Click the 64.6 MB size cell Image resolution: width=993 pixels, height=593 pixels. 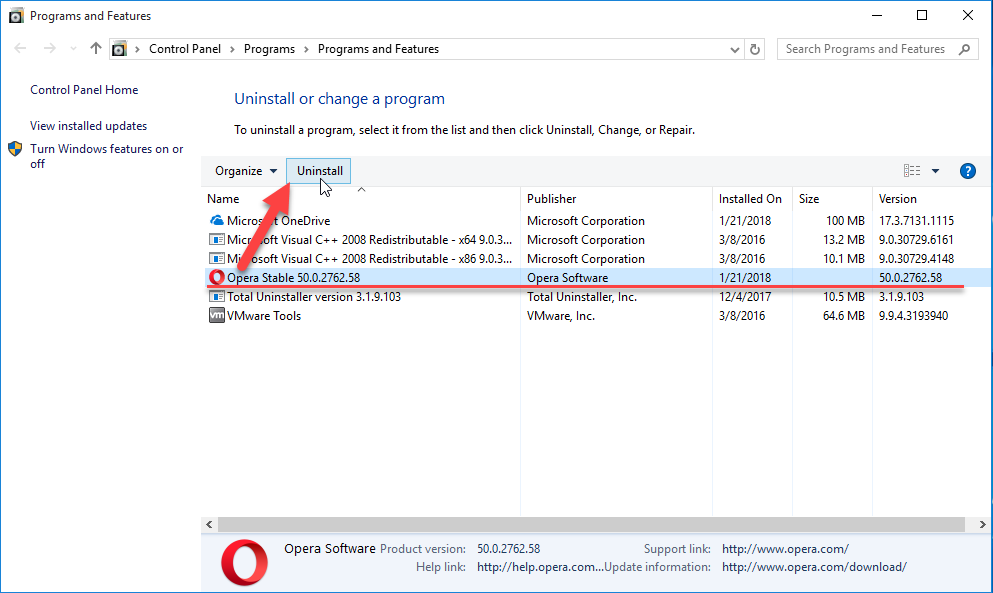coord(844,316)
